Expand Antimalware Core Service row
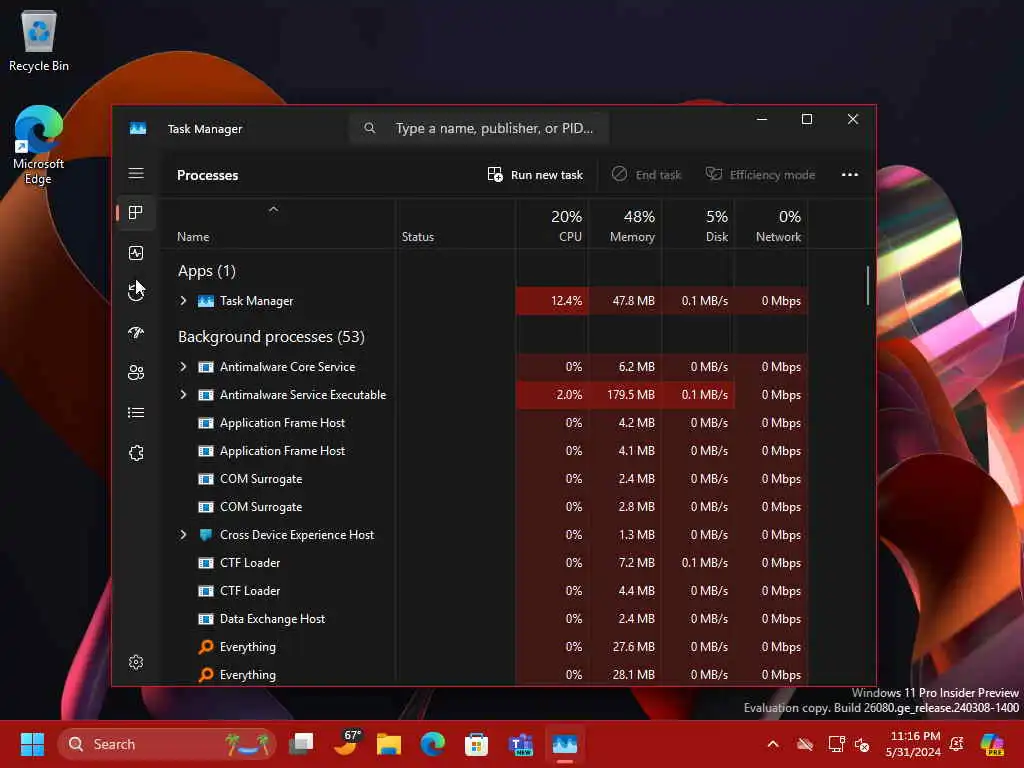The image size is (1024, 768). pyautogui.click(x=184, y=366)
